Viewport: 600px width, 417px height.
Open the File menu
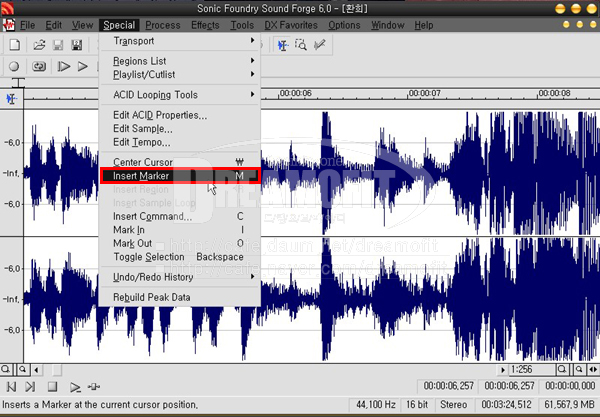(x=28, y=25)
